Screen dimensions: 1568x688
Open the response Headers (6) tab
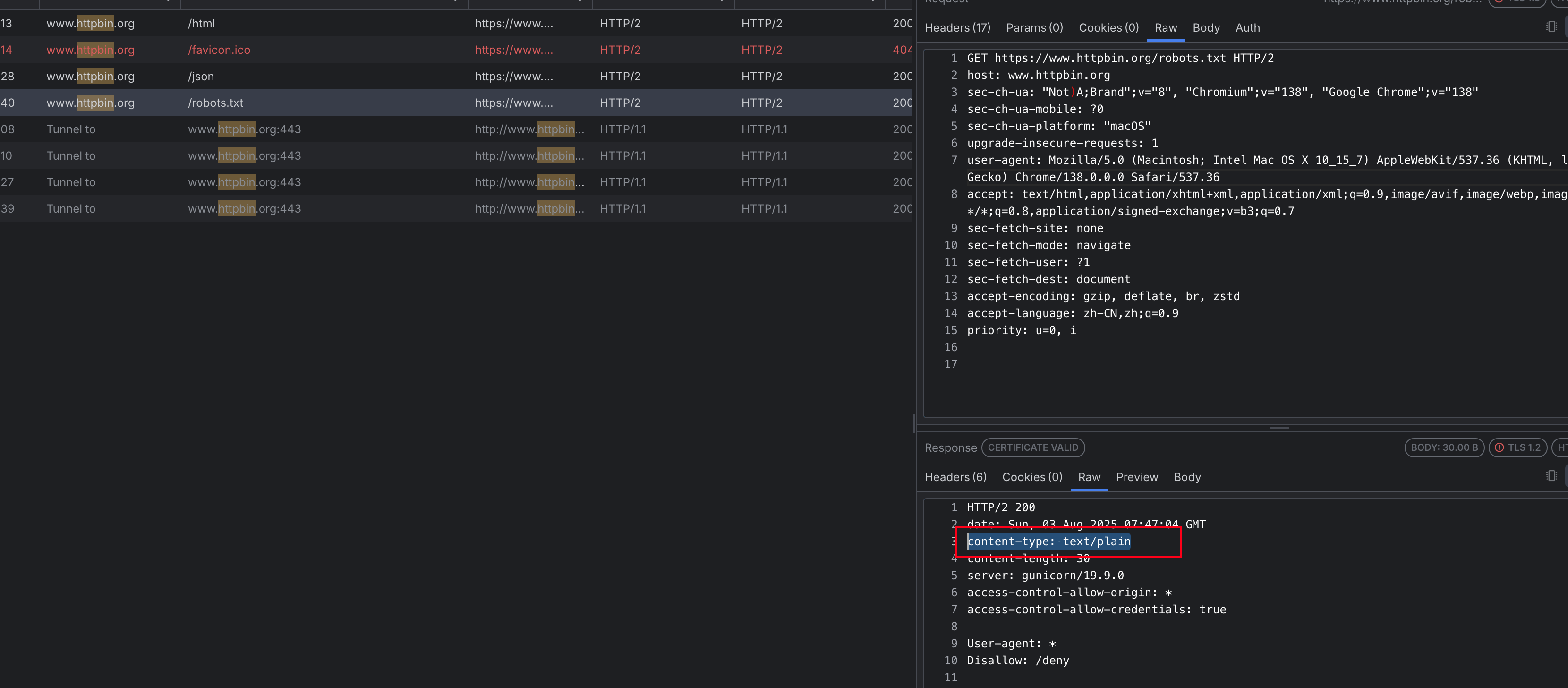955,477
